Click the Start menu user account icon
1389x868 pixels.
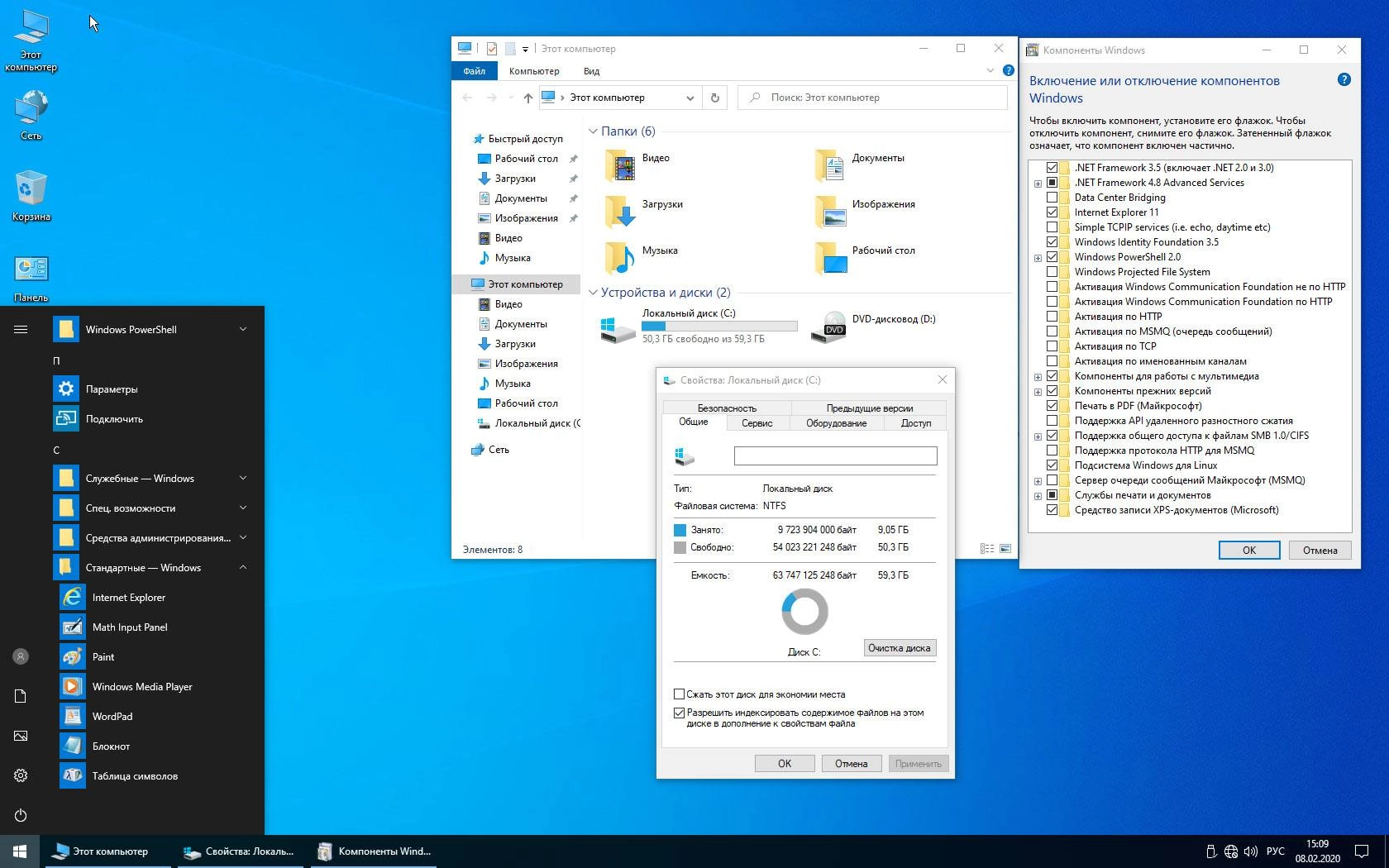click(21, 656)
